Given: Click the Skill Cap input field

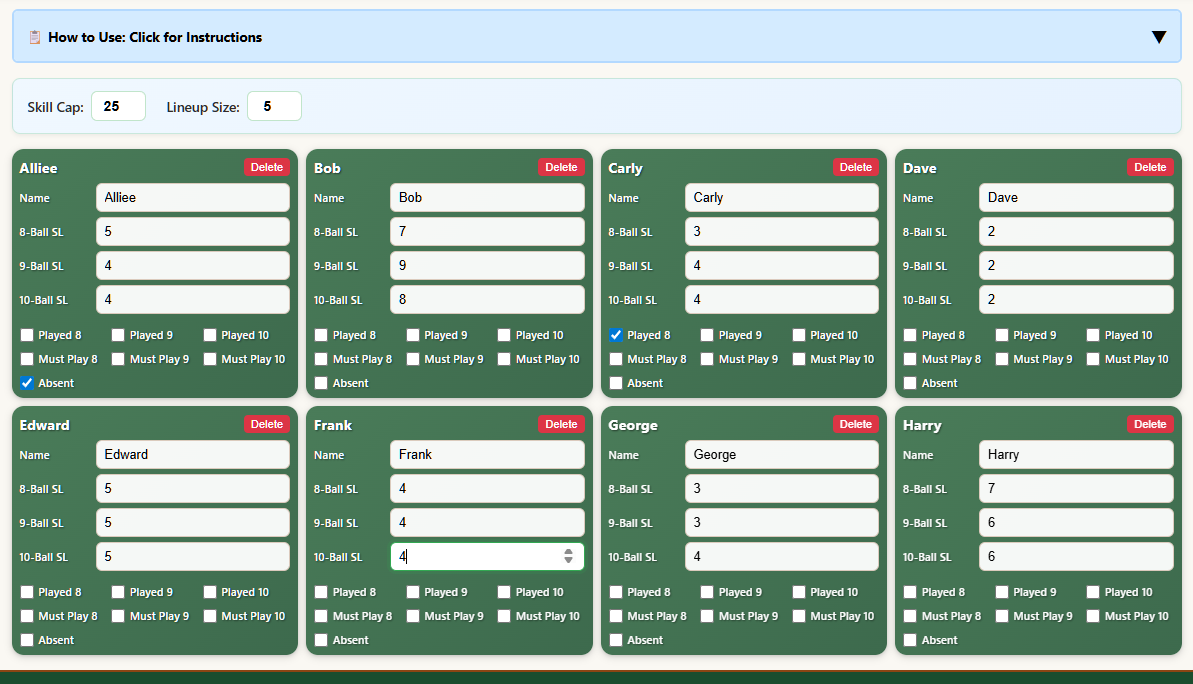Looking at the screenshot, I should click(118, 106).
